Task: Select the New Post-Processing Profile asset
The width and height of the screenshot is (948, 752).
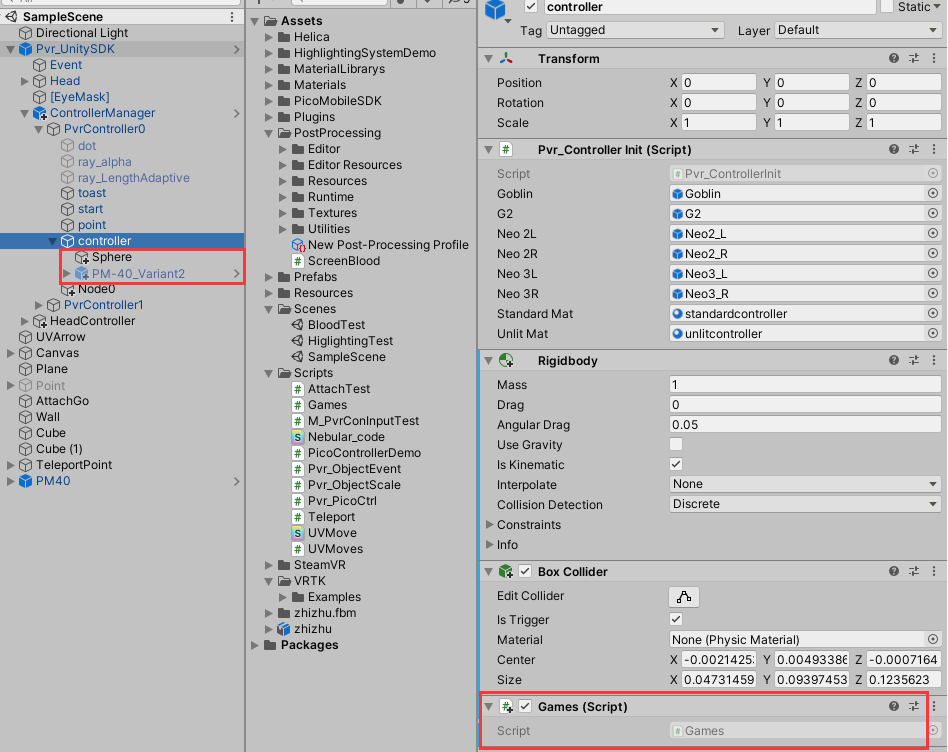Action: 380,245
